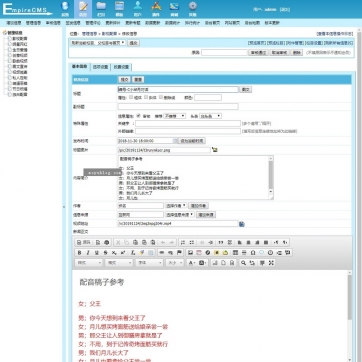The width and height of the screenshot is (362, 362).
Task: Open the Styles dropdown in the editor toolbar
Action: [89, 263]
